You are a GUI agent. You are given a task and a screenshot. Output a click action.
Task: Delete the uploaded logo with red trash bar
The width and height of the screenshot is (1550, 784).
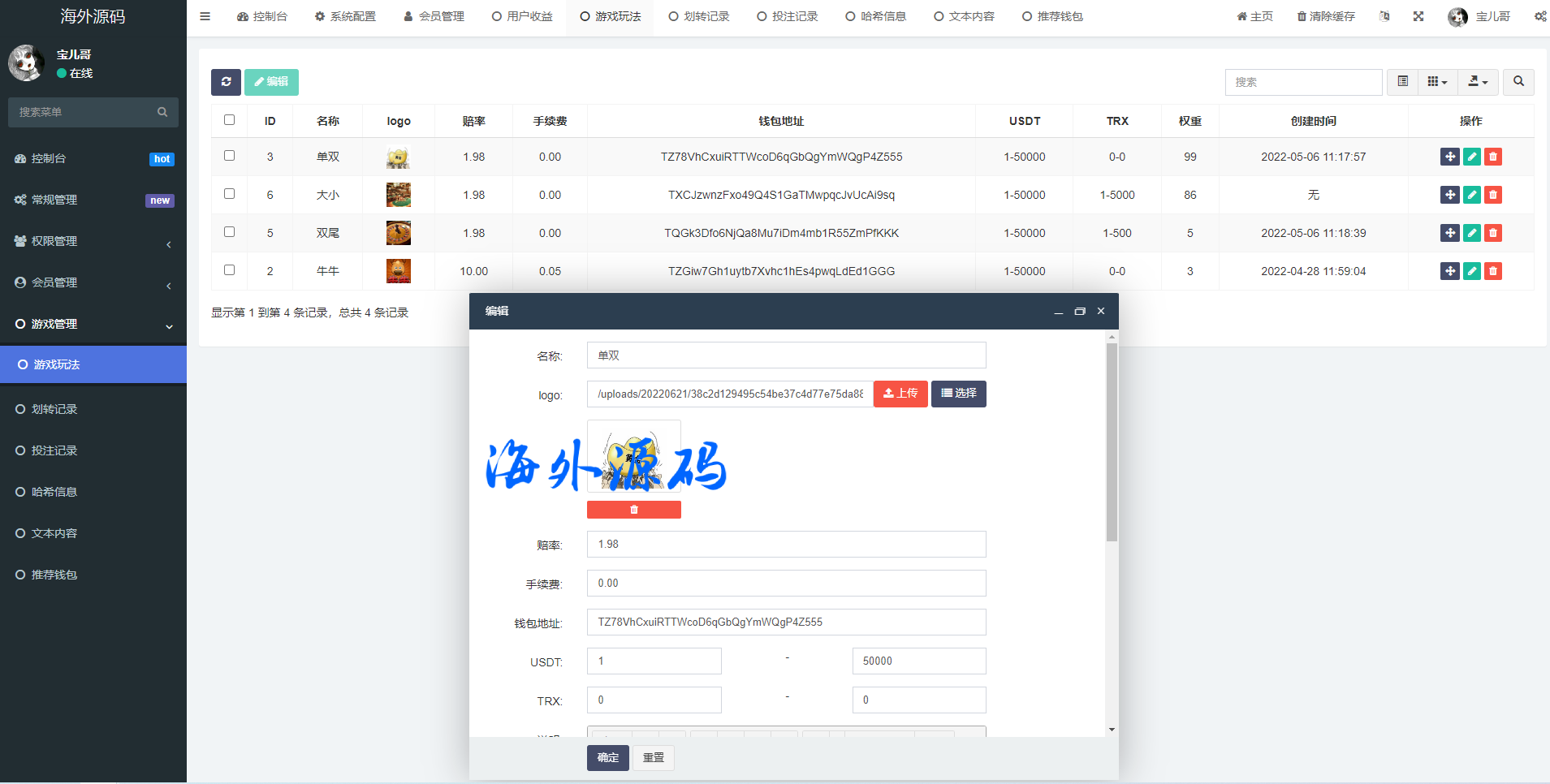click(x=633, y=510)
